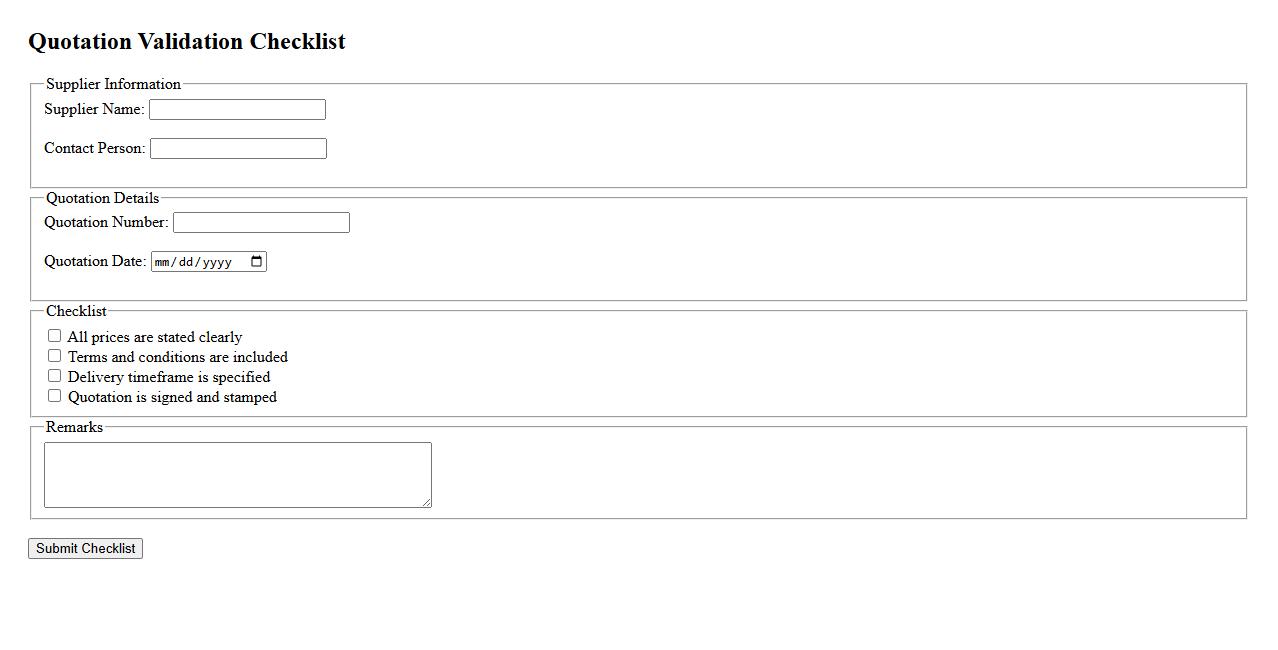Focus the Supplier Name text field
1278x650 pixels.
pyautogui.click(x=237, y=109)
